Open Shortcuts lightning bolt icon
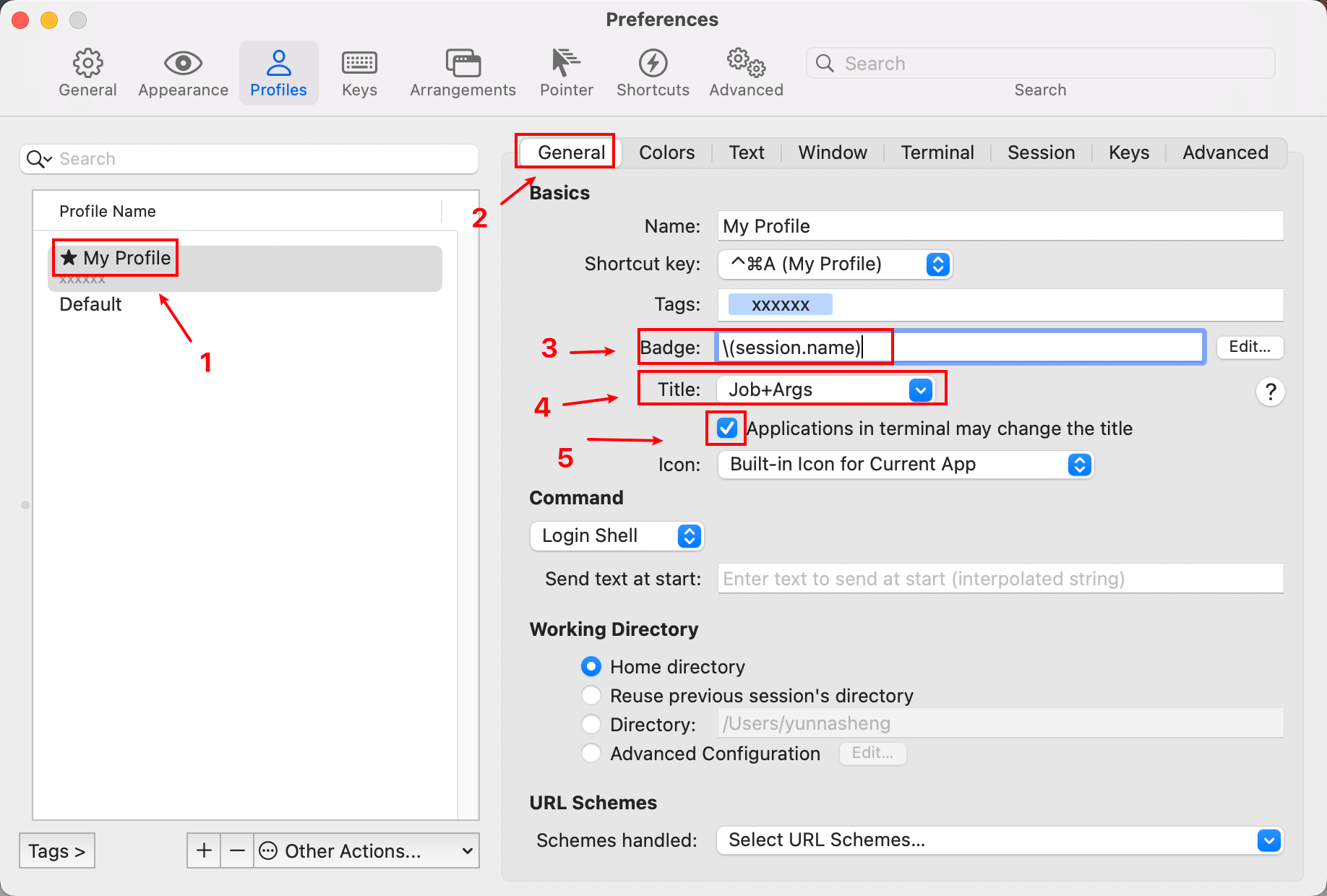Viewport: 1327px width, 896px height. click(653, 64)
